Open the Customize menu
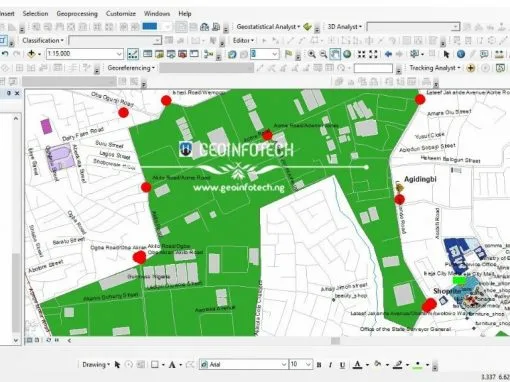 coord(121,14)
